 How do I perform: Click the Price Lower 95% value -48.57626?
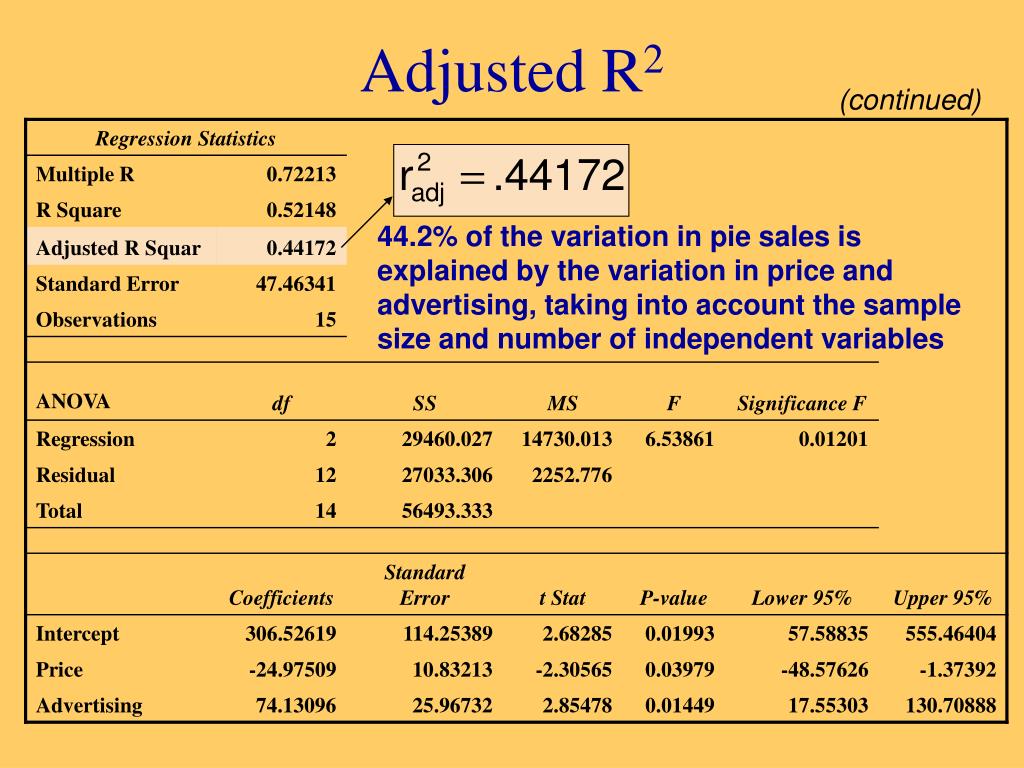point(825,669)
